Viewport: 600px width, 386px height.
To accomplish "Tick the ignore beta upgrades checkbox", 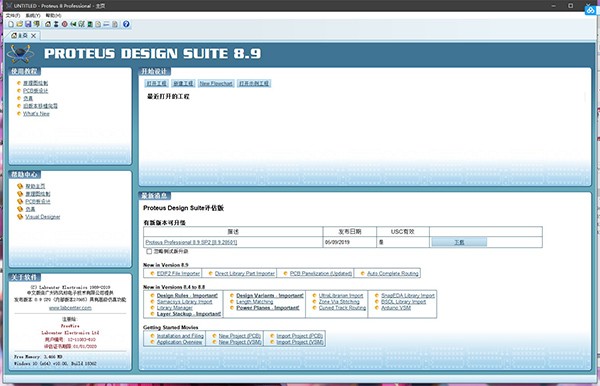I will tap(149, 251).
